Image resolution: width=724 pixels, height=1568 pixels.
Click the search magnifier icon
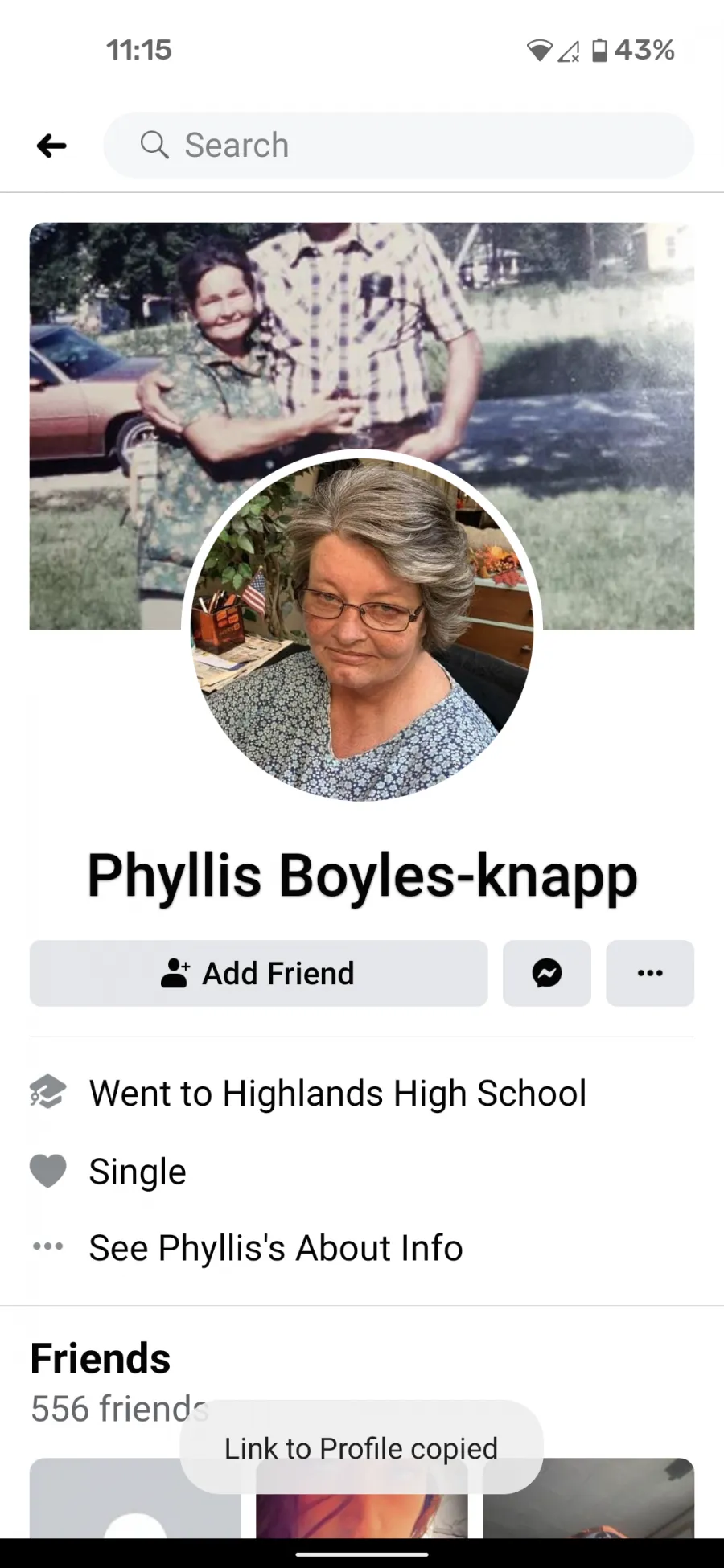point(154,145)
